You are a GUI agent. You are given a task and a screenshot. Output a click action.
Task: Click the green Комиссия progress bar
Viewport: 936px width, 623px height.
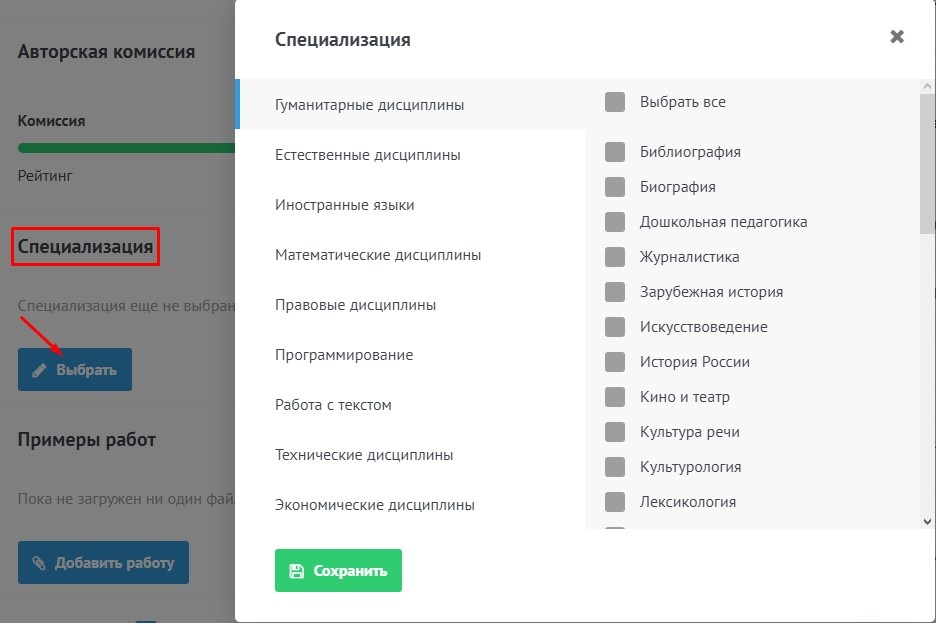click(x=125, y=148)
